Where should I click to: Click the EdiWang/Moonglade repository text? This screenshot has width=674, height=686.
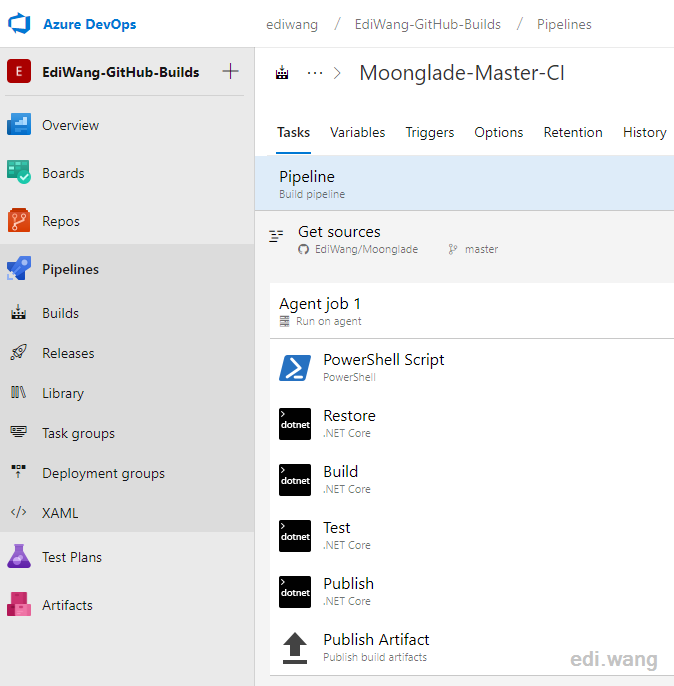[367, 249]
